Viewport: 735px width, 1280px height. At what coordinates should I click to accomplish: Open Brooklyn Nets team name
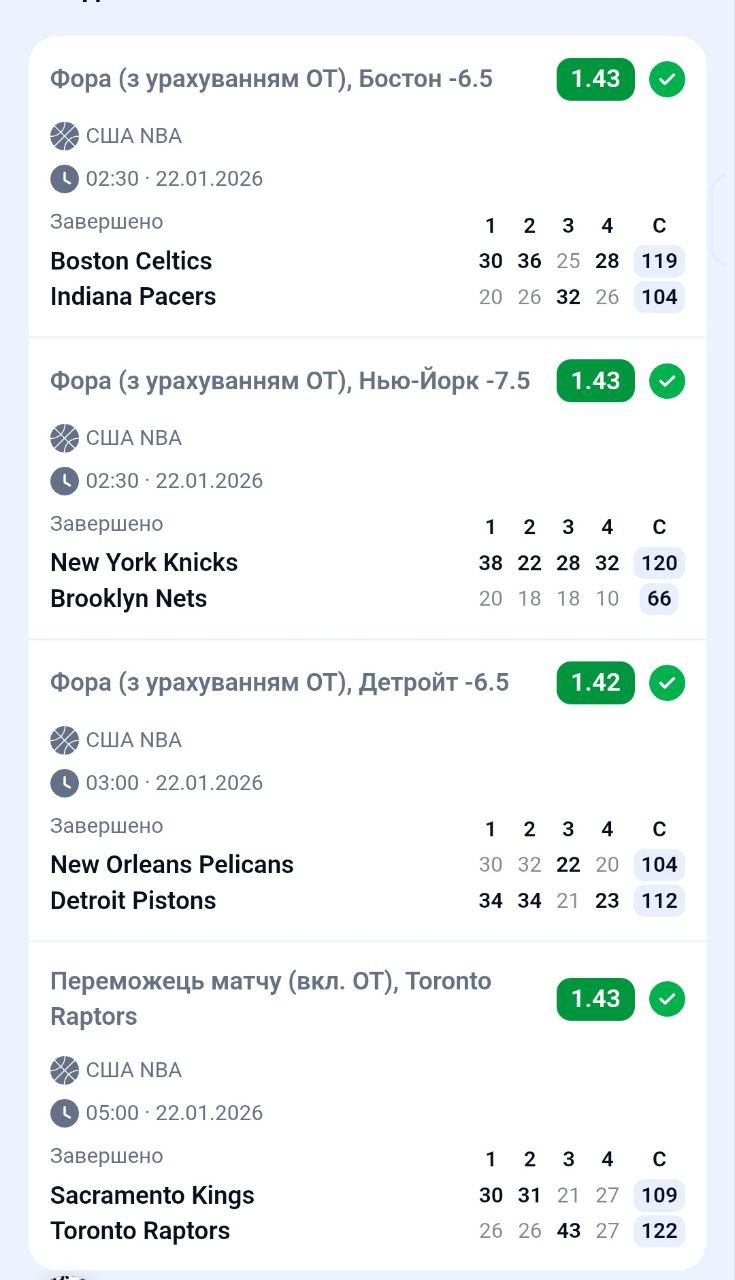point(128,599)
